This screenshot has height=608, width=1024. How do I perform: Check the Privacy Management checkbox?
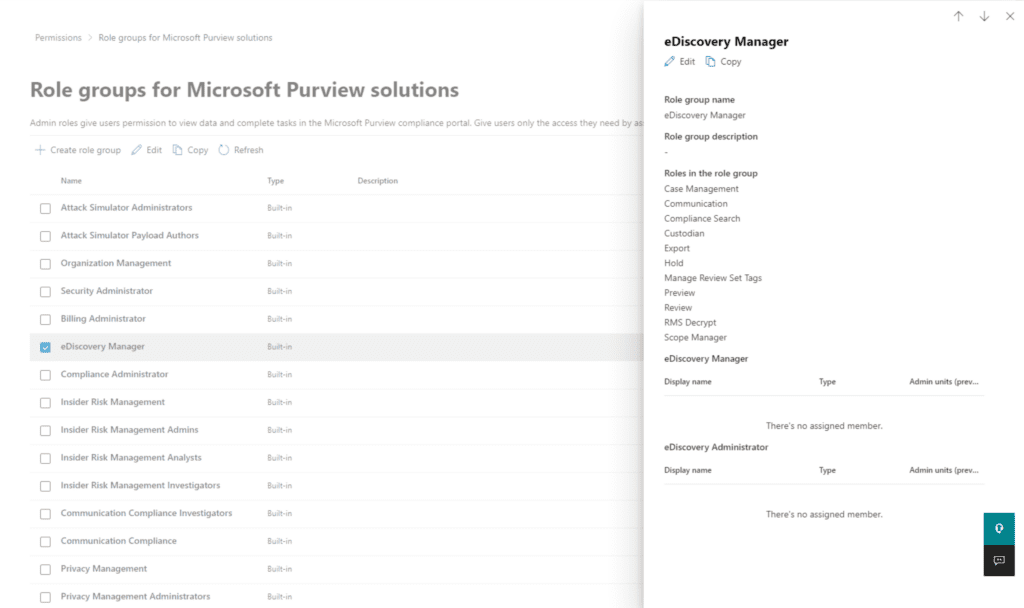pyautogui.click(x=45, y=569)
